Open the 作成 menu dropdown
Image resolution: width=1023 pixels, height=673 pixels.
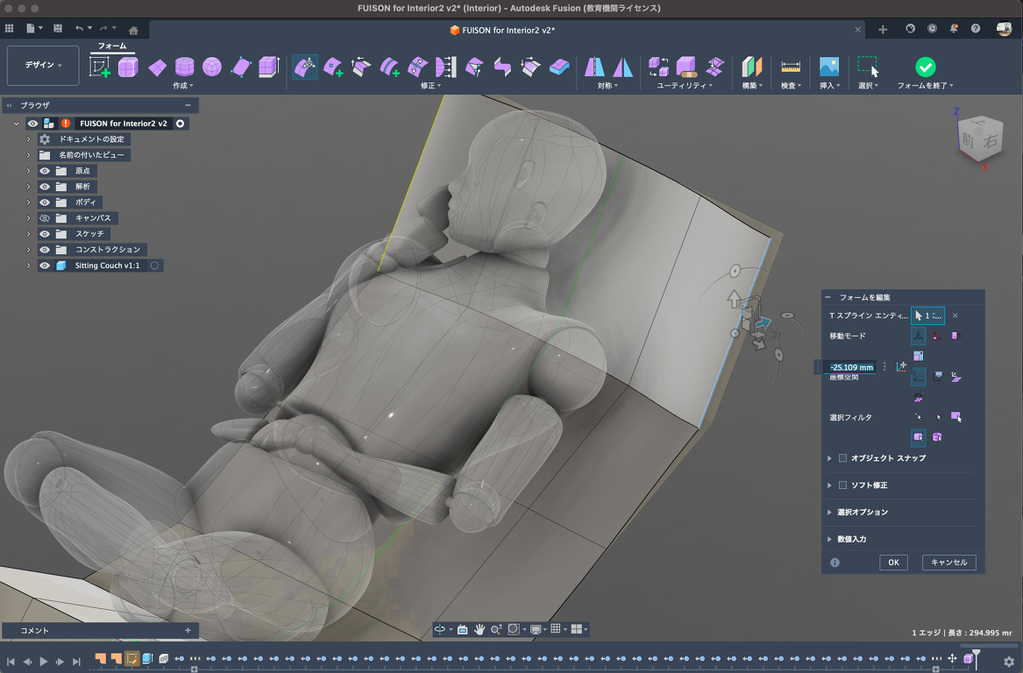coord(183,86)
